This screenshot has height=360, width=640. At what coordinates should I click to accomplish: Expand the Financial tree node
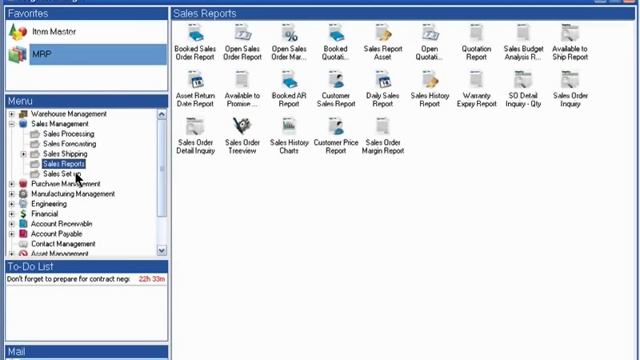click(x=12, y=214)
